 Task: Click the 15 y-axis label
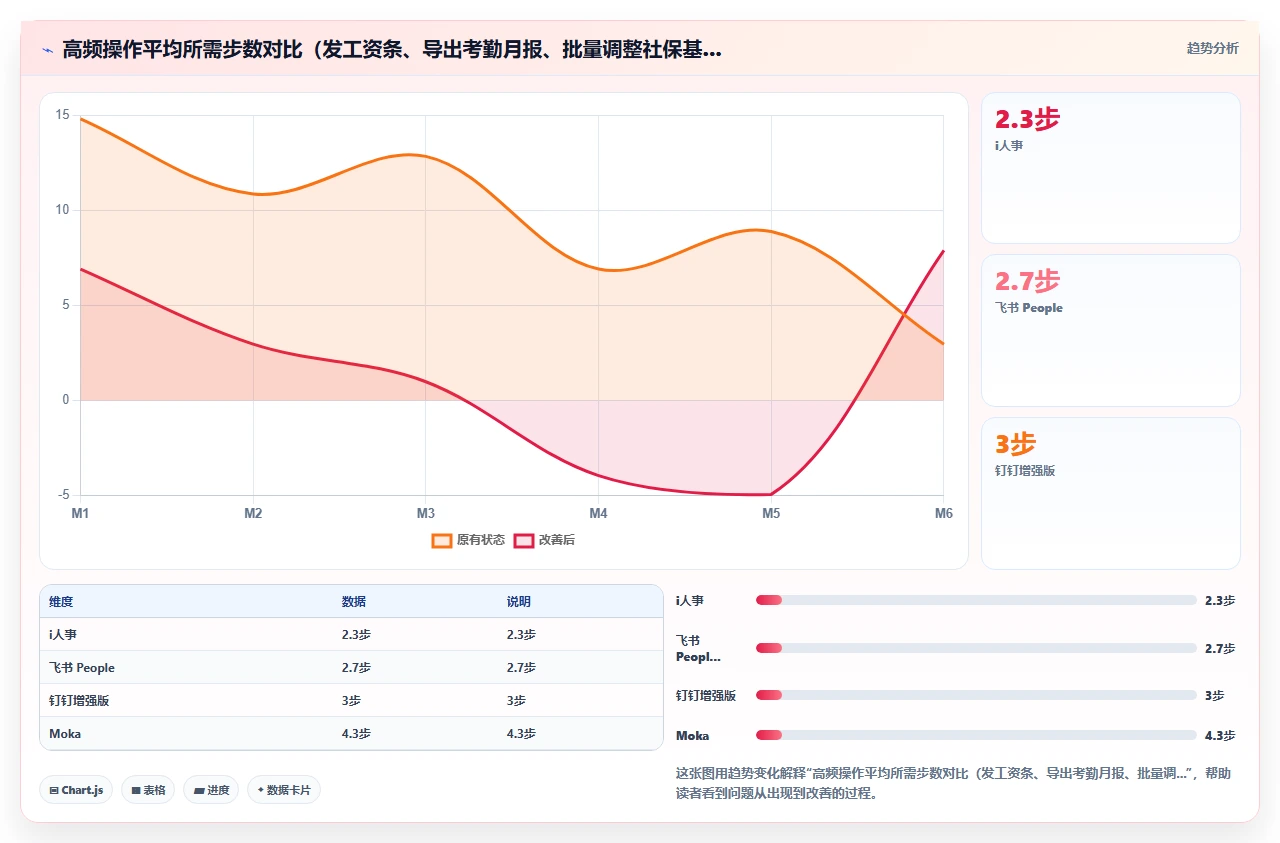point(62,115)
